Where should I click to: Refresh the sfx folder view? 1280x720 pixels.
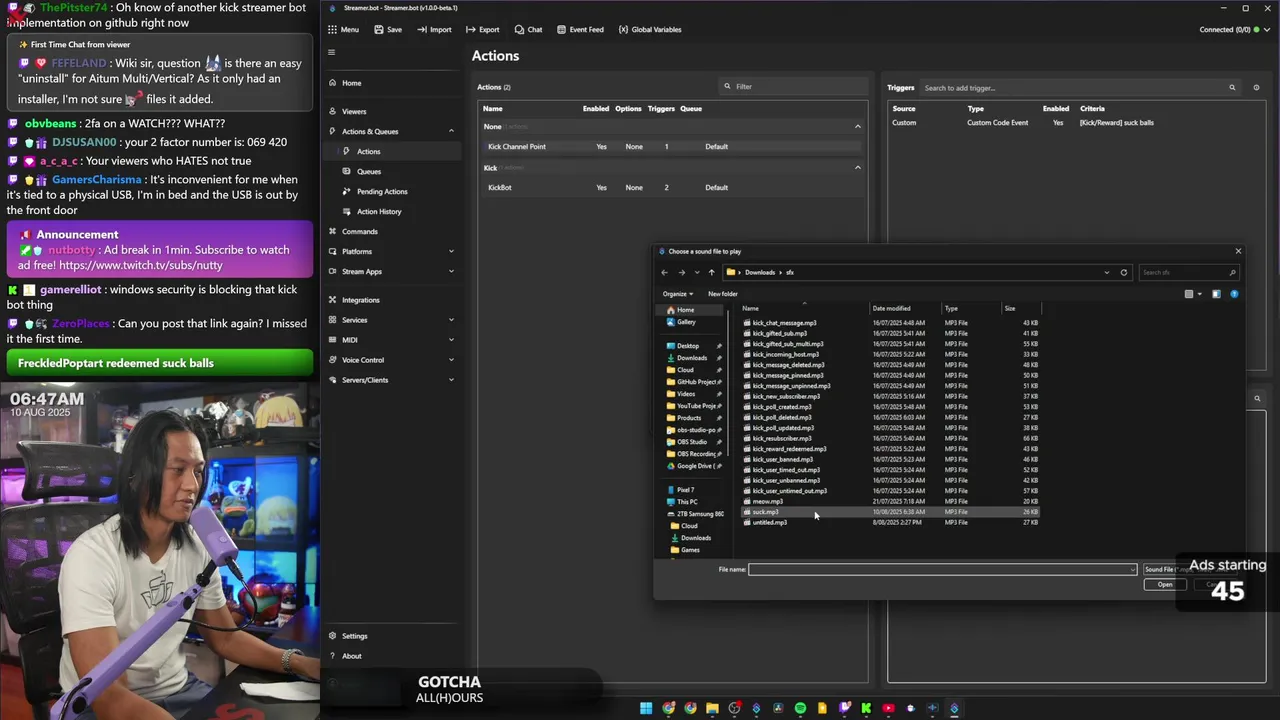coord(1123,272)
